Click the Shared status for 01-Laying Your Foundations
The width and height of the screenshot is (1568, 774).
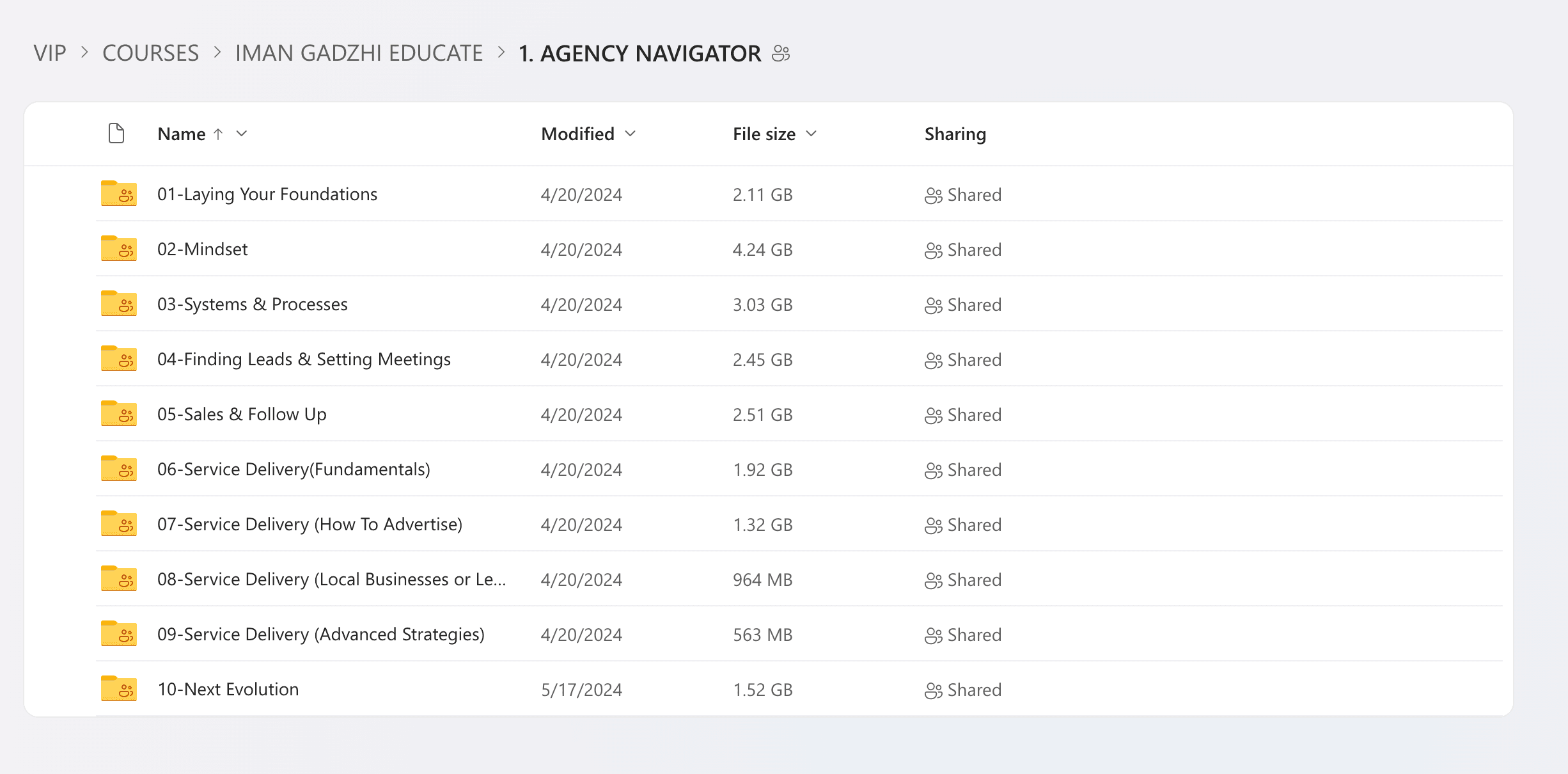[963, 194]
